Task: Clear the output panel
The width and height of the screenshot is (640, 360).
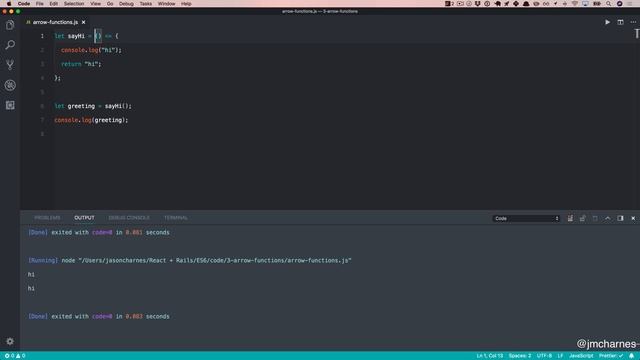Action: [x=570, y=218]
